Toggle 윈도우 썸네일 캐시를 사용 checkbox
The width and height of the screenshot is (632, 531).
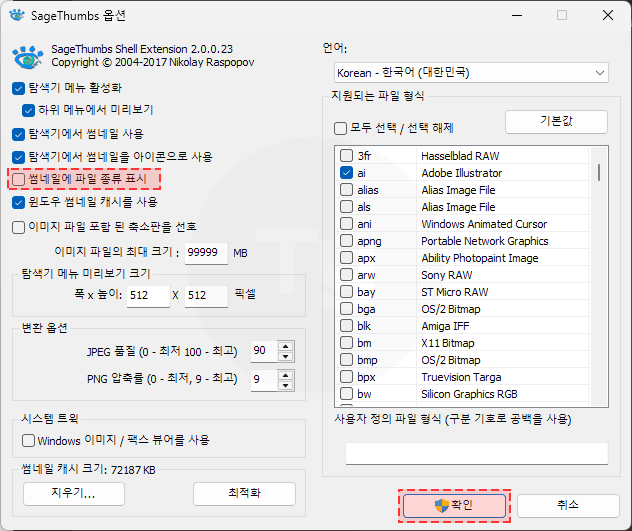(19, 202)
